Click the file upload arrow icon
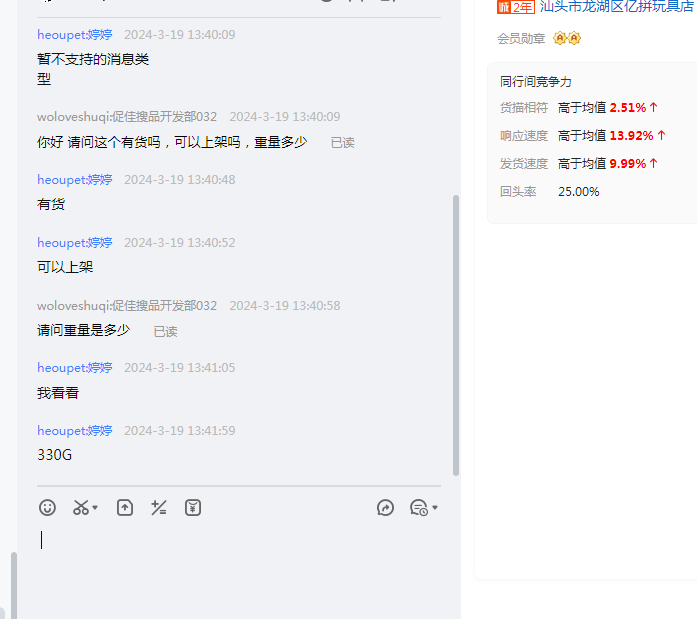 click(x=125, y=508)
